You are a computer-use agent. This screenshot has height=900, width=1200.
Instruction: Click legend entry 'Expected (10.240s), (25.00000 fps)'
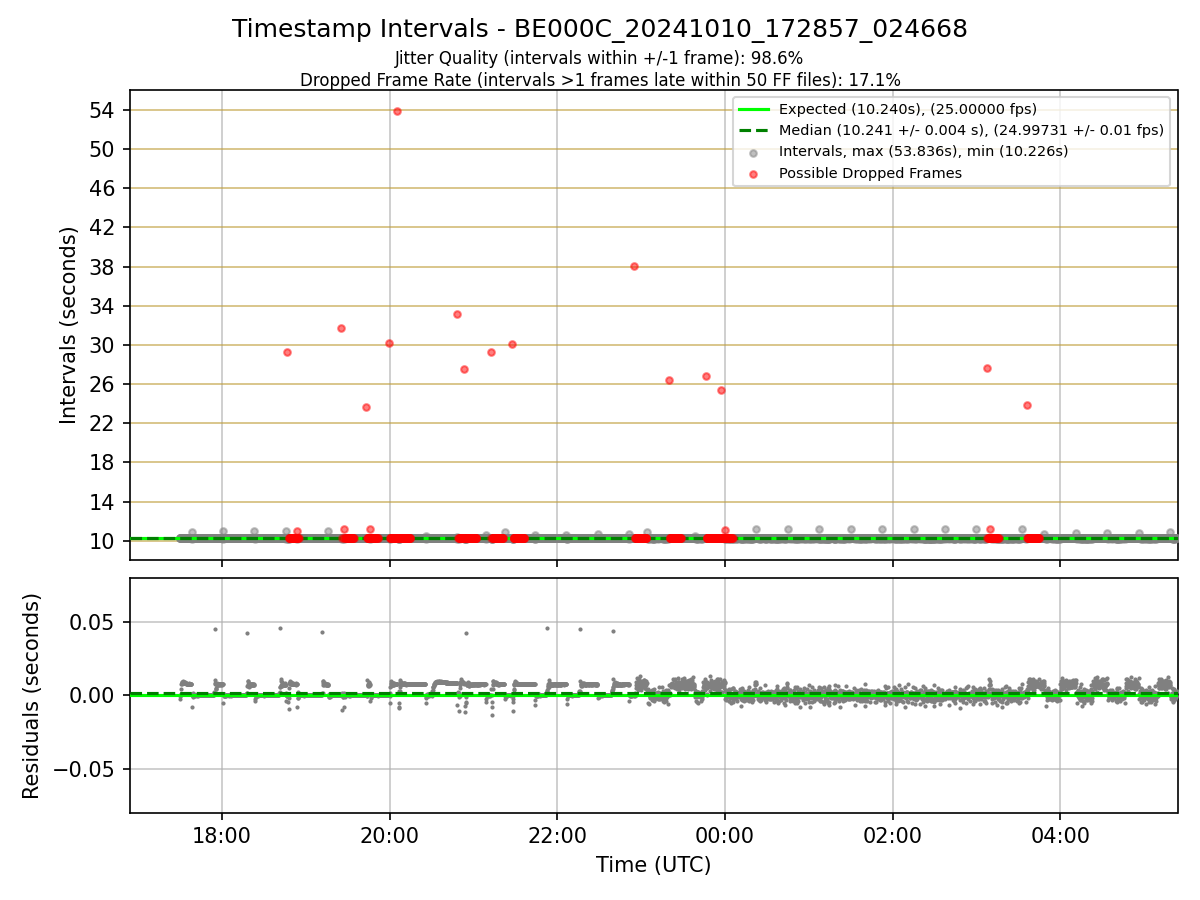907,109
